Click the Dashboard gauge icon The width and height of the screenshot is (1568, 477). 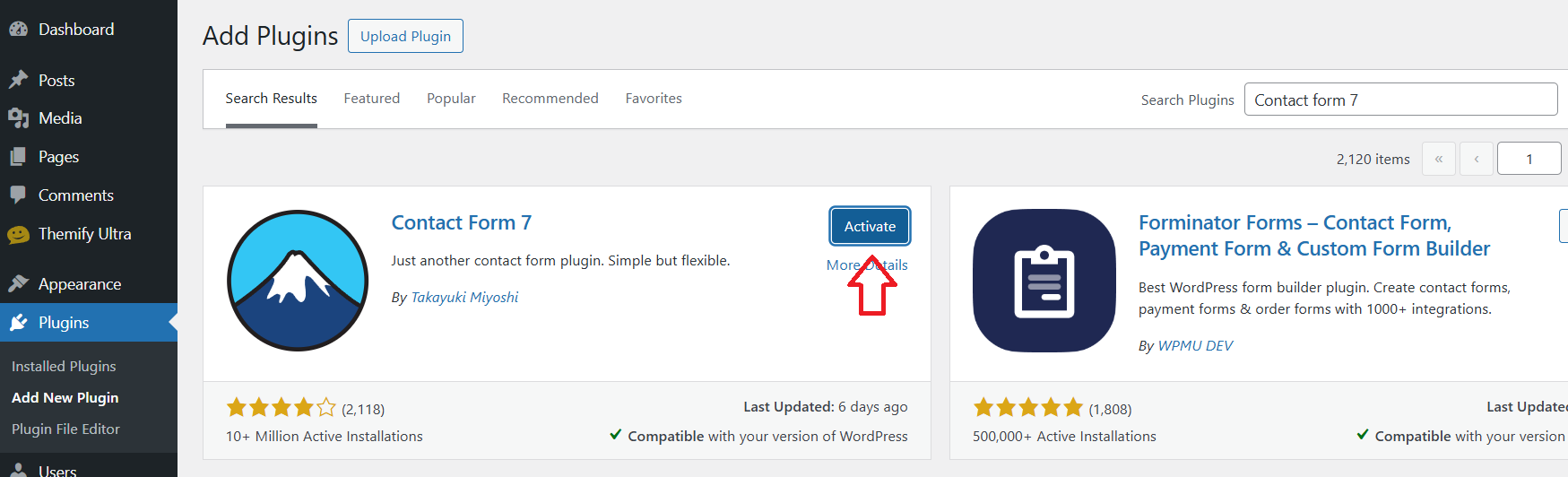pyautogui.click(x=18, y=30)
